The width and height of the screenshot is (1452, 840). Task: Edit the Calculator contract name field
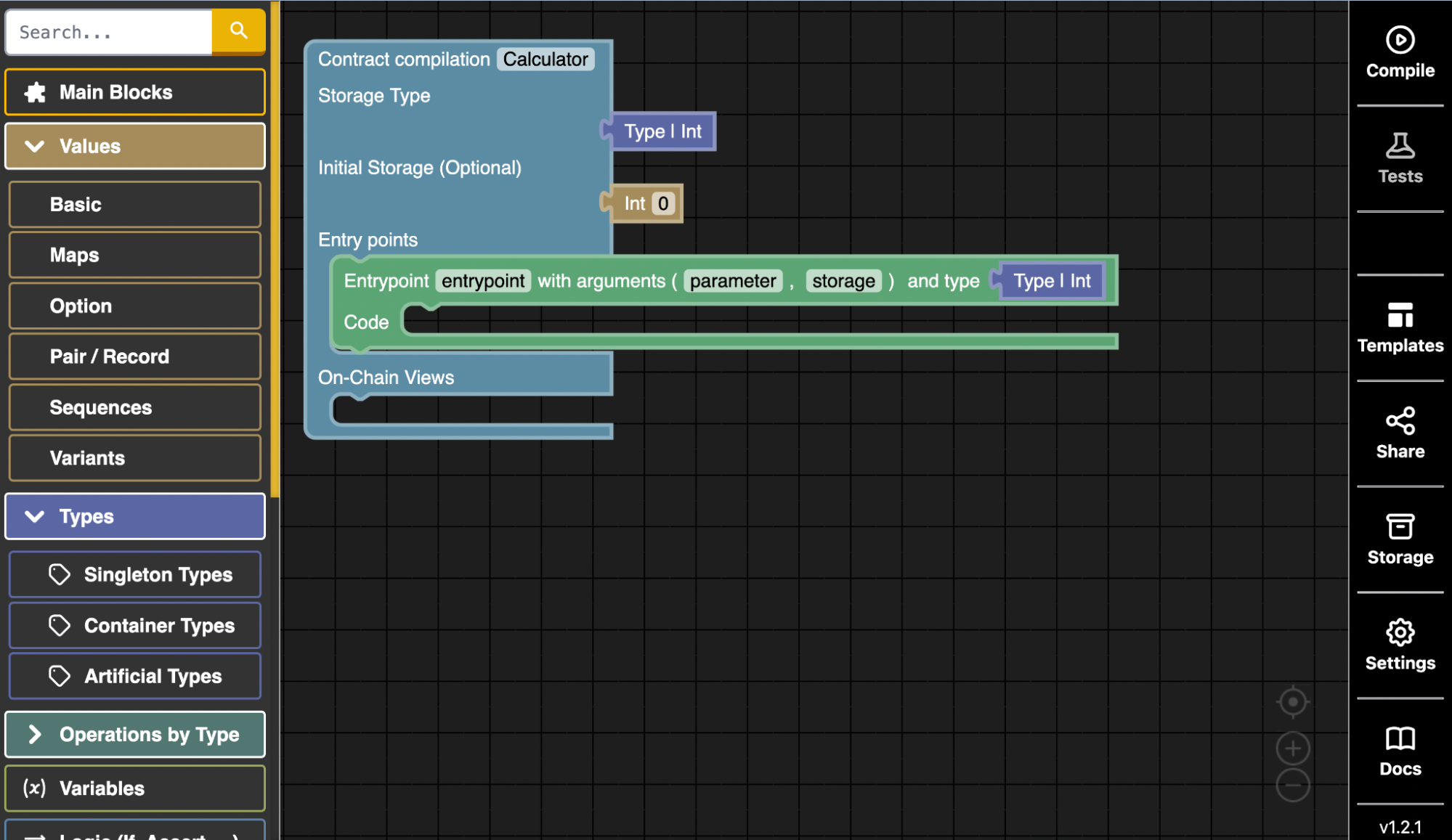click(x=545, y=60)
